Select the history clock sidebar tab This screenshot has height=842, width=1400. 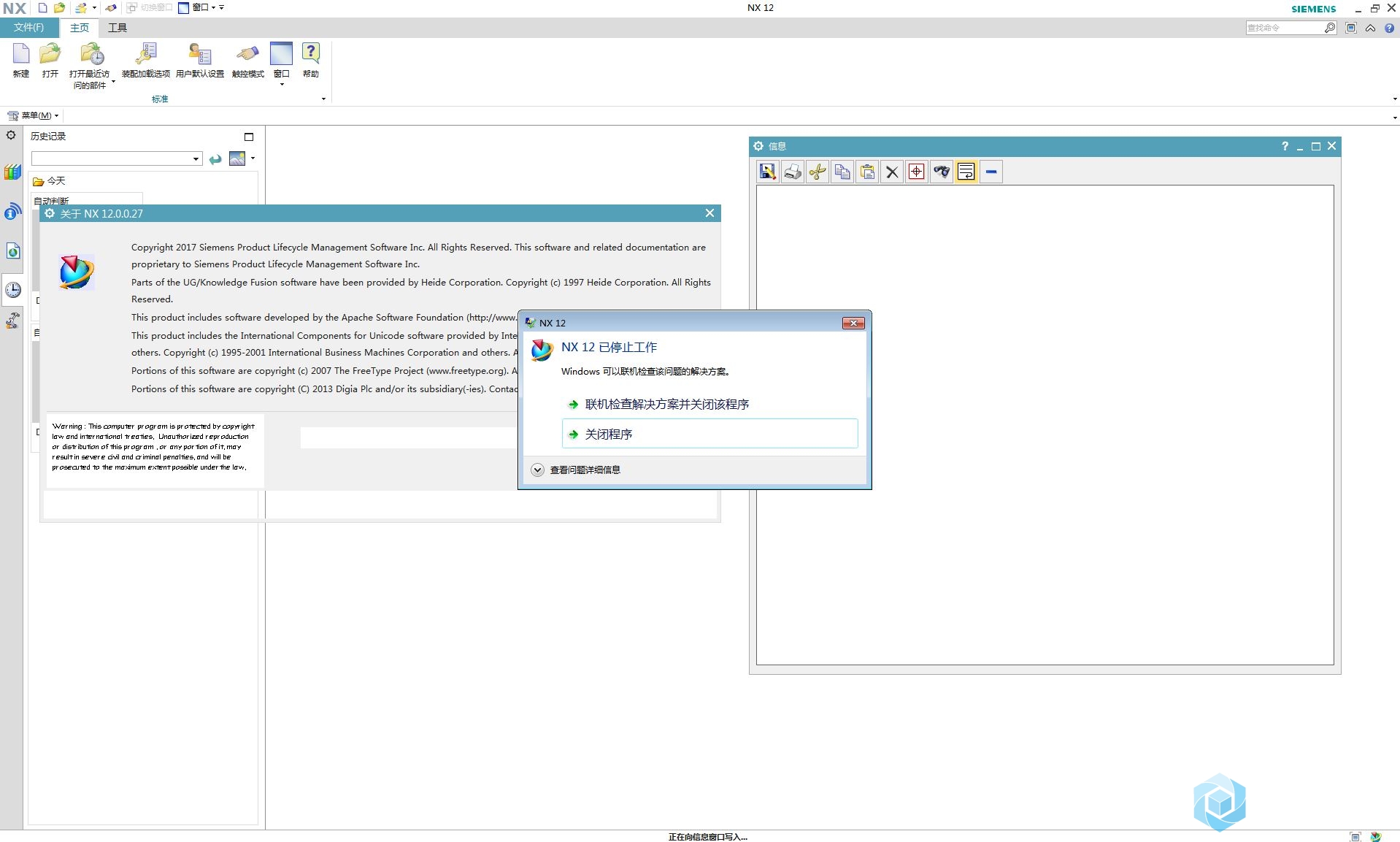(x=13, y=290)
